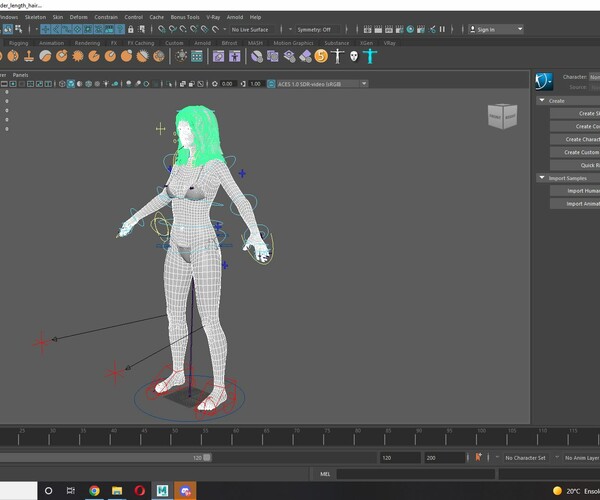Click the gamma 1.00 field in viewport toolbar
600x500 pixels.
[x=255, y=84]
